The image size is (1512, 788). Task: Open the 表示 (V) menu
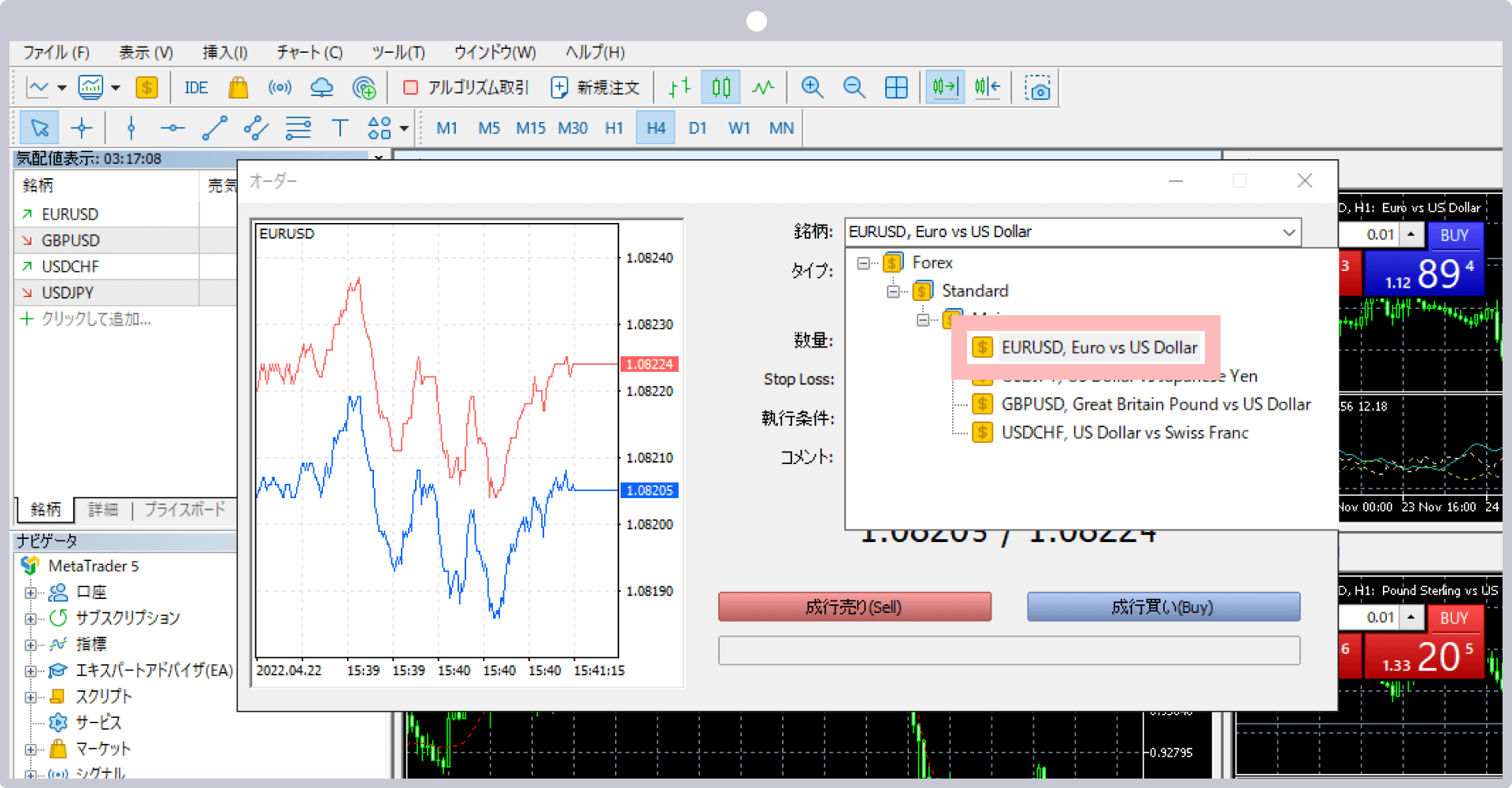tap(146, 53)
